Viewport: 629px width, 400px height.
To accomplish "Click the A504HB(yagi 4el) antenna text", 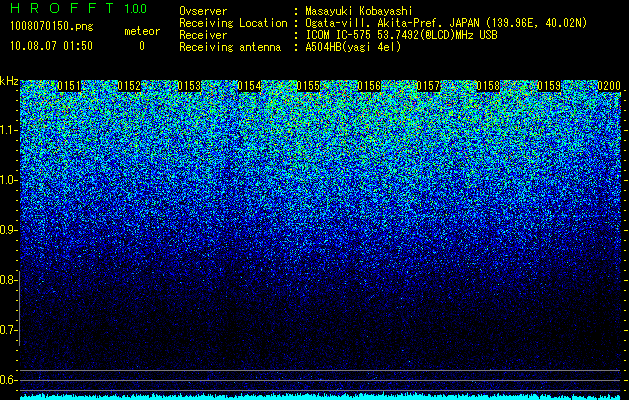I will 353,47.
